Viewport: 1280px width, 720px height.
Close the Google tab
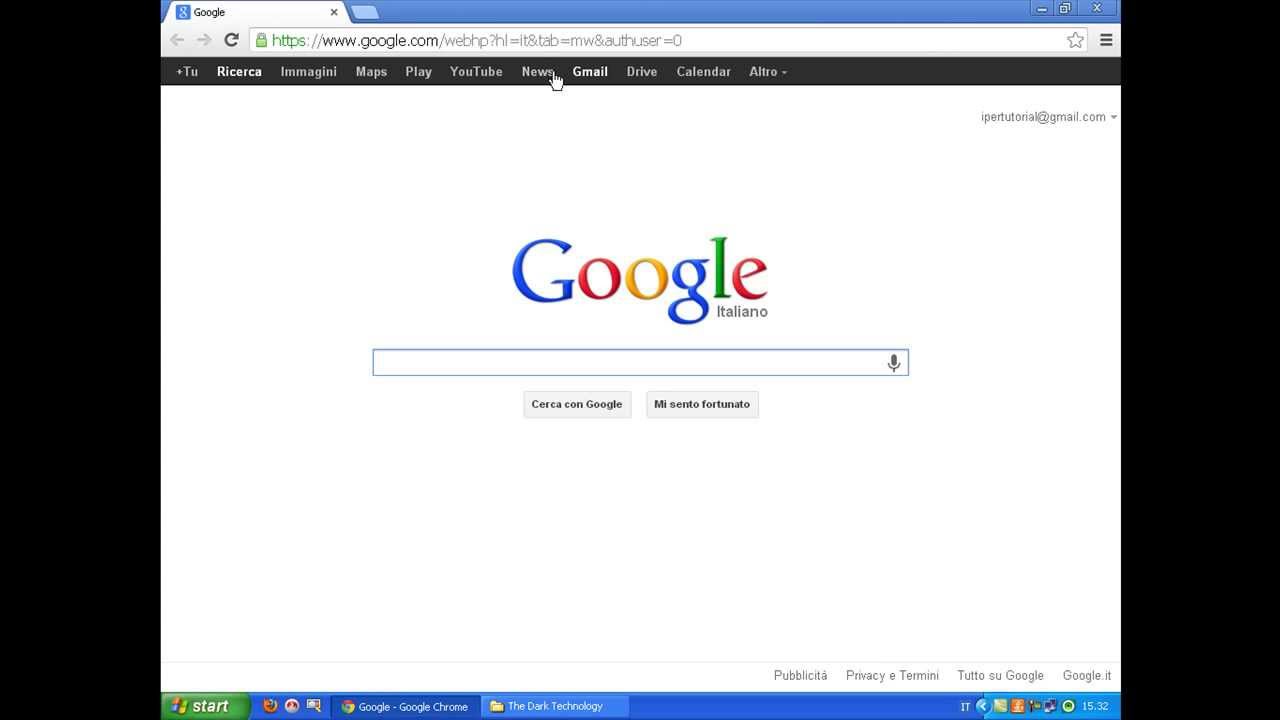(x=334, y=12)
